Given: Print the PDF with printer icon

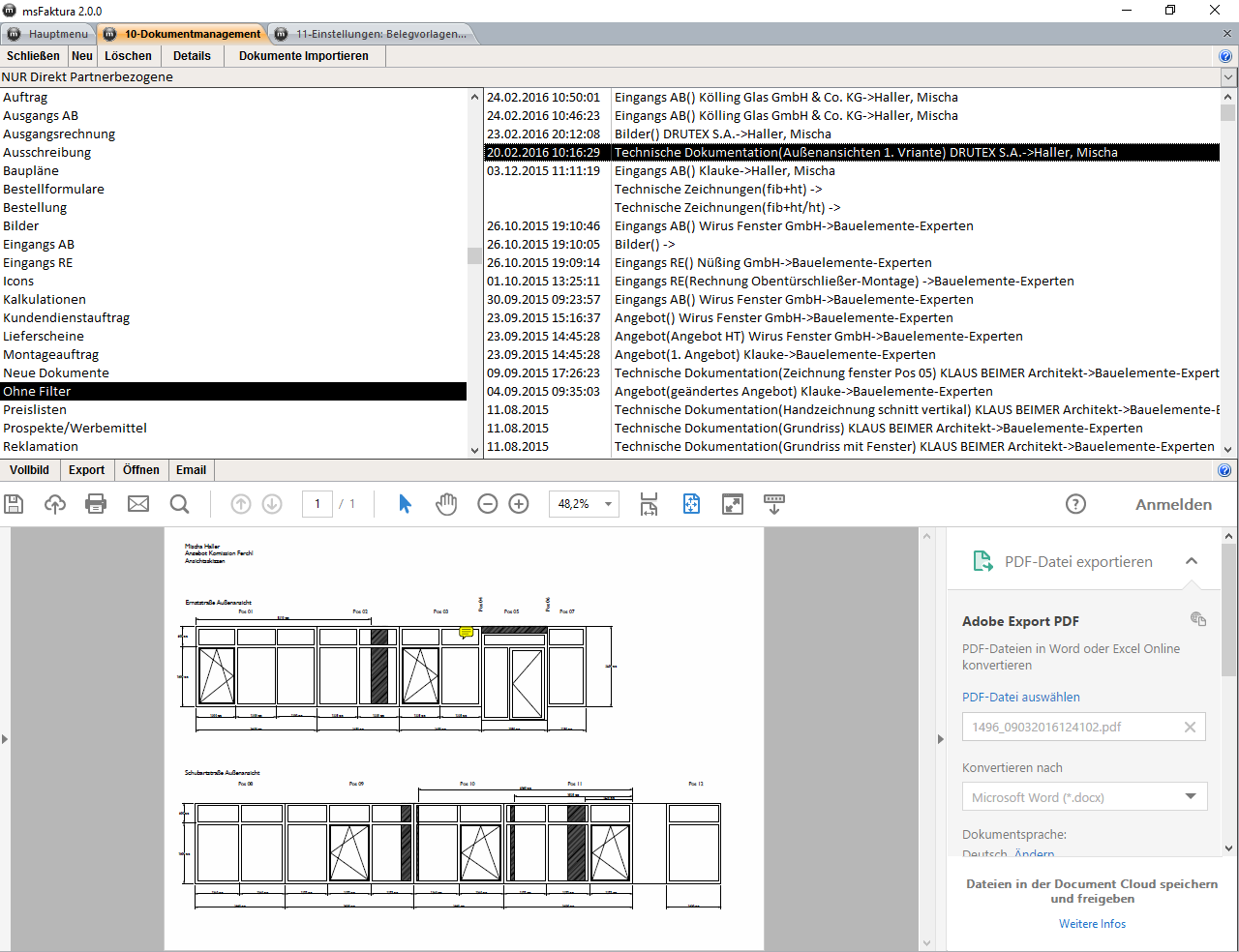Looking at the screenshot, I should click(x=96, y=504).
